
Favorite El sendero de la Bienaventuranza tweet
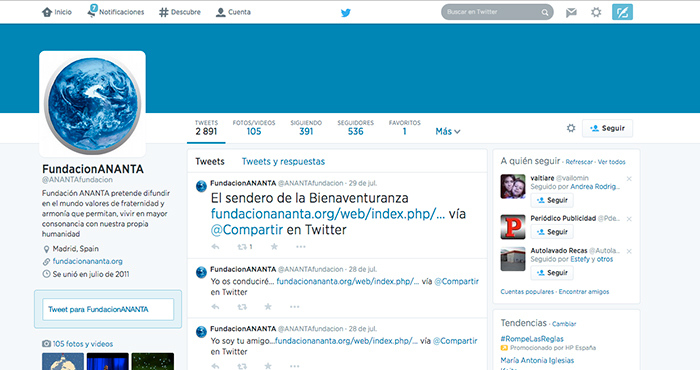click(274, 246)
